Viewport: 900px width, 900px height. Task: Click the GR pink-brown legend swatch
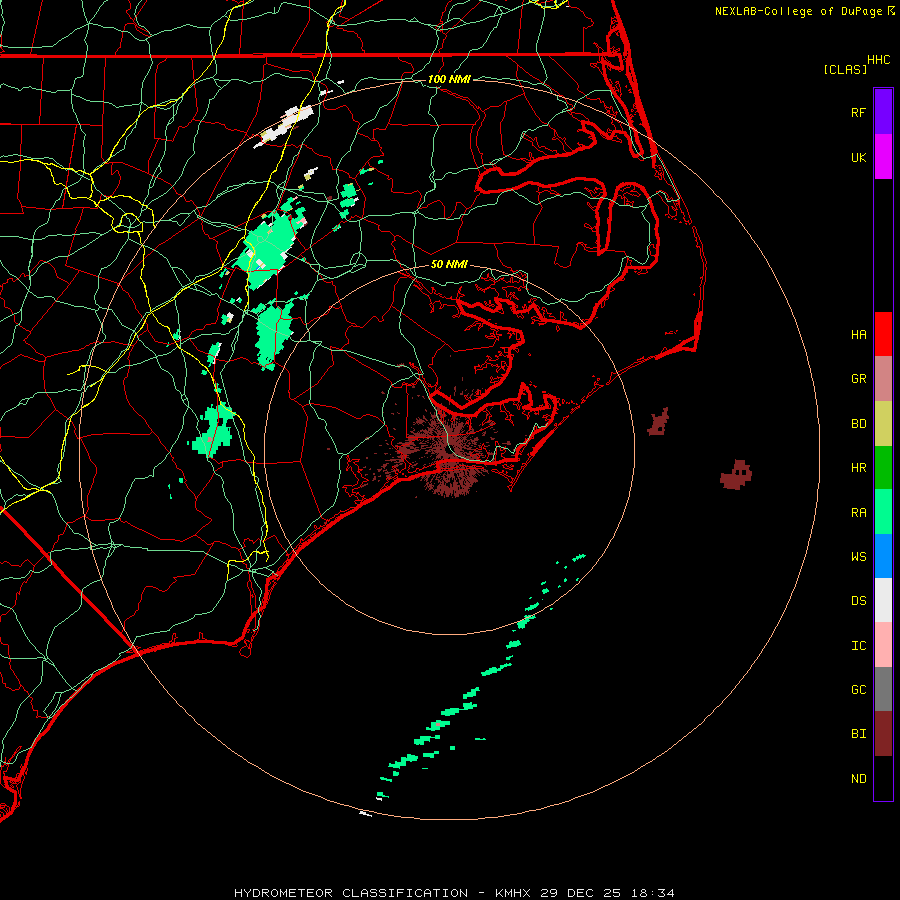(x=883, y=379)
